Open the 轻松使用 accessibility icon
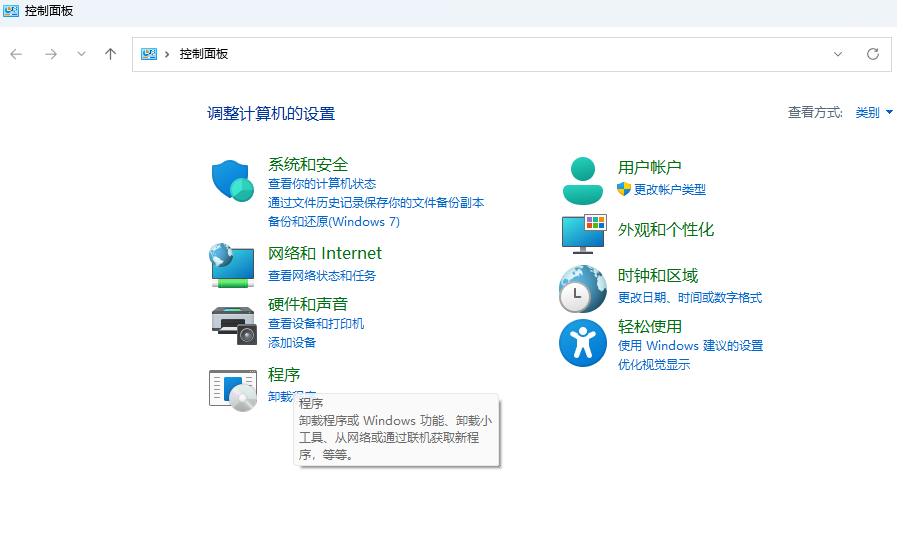897x534 pixels. point(582,343)
